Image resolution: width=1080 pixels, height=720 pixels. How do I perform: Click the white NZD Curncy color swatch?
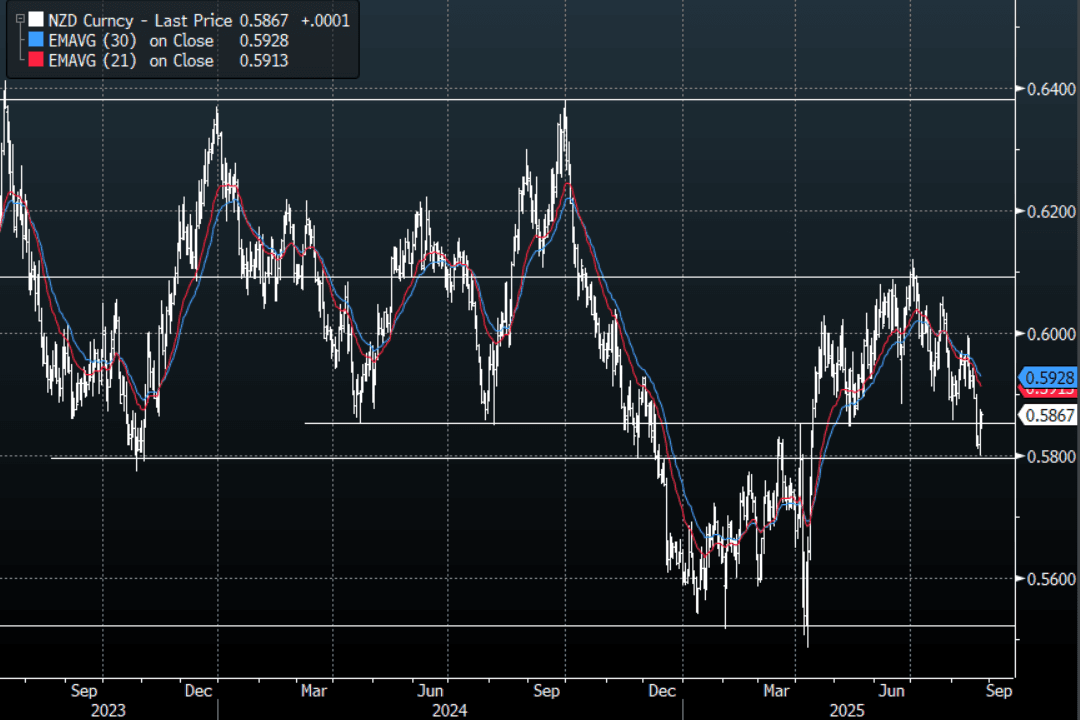tap(37, 20)
